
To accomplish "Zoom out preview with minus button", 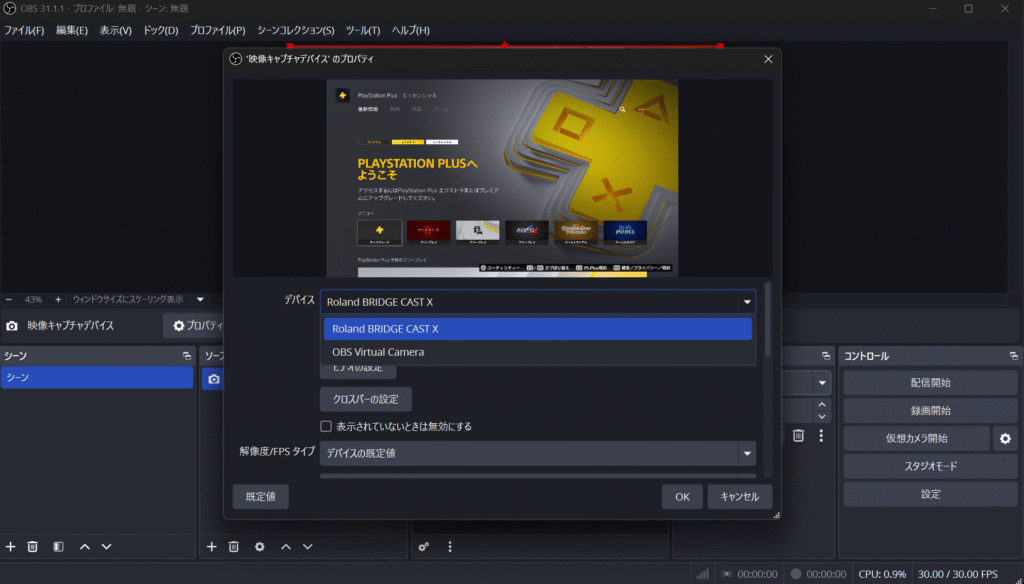I will click(9, 299).
